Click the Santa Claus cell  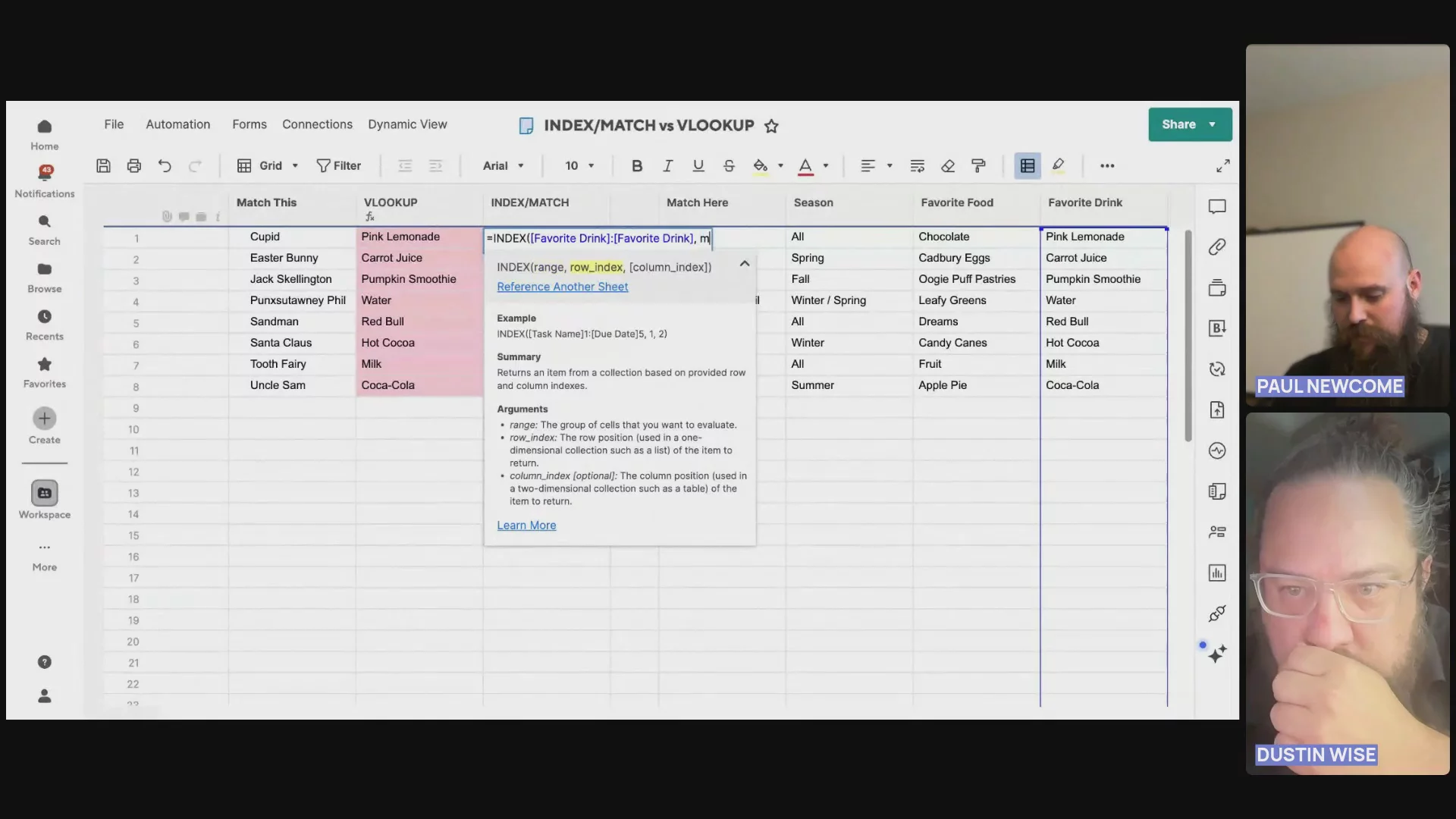tap(281, 343)
